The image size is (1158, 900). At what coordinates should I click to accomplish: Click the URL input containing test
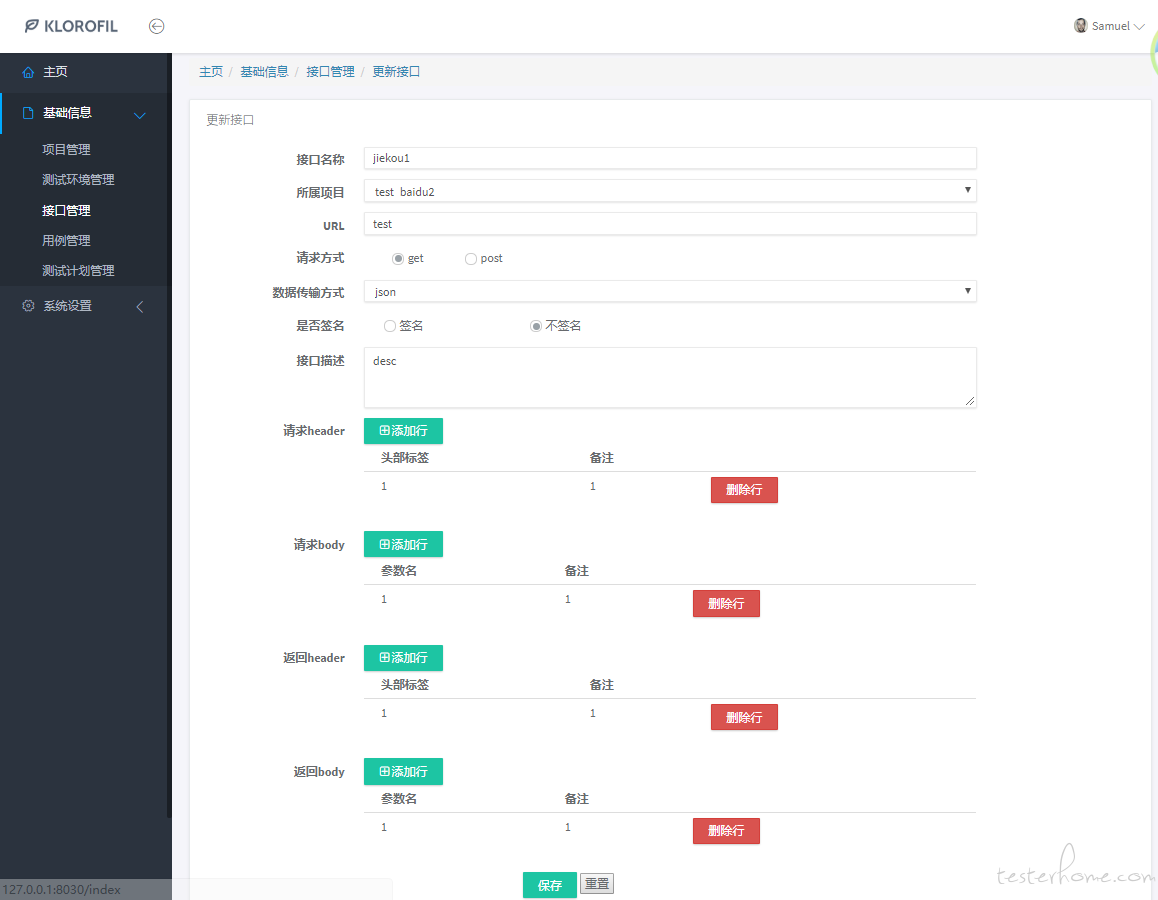(x=670, y=224)
